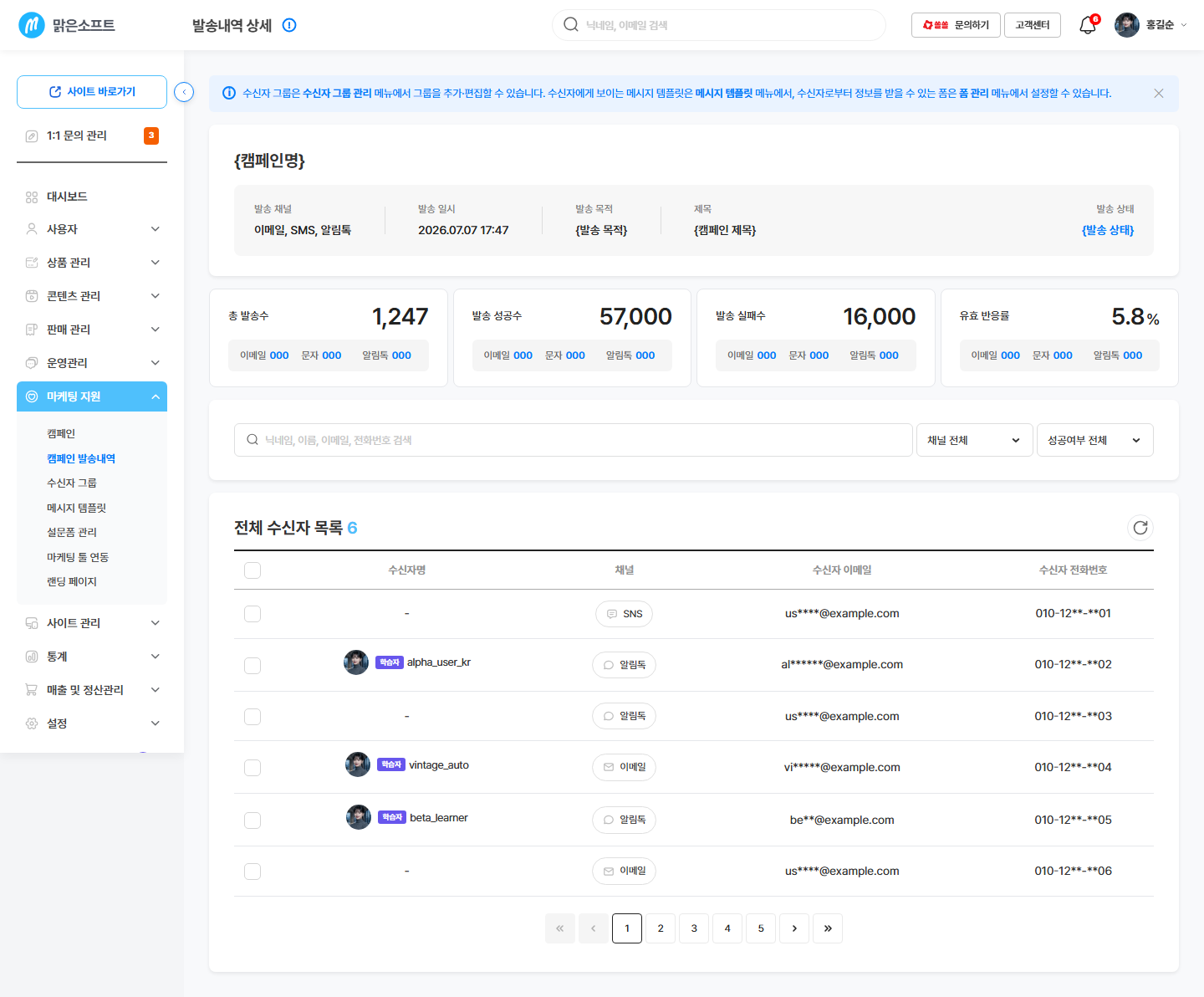Viewport: 1204px width, 997px height.
Task: Select the checkbox for the beta_learner row
Action: coord(253,821)
